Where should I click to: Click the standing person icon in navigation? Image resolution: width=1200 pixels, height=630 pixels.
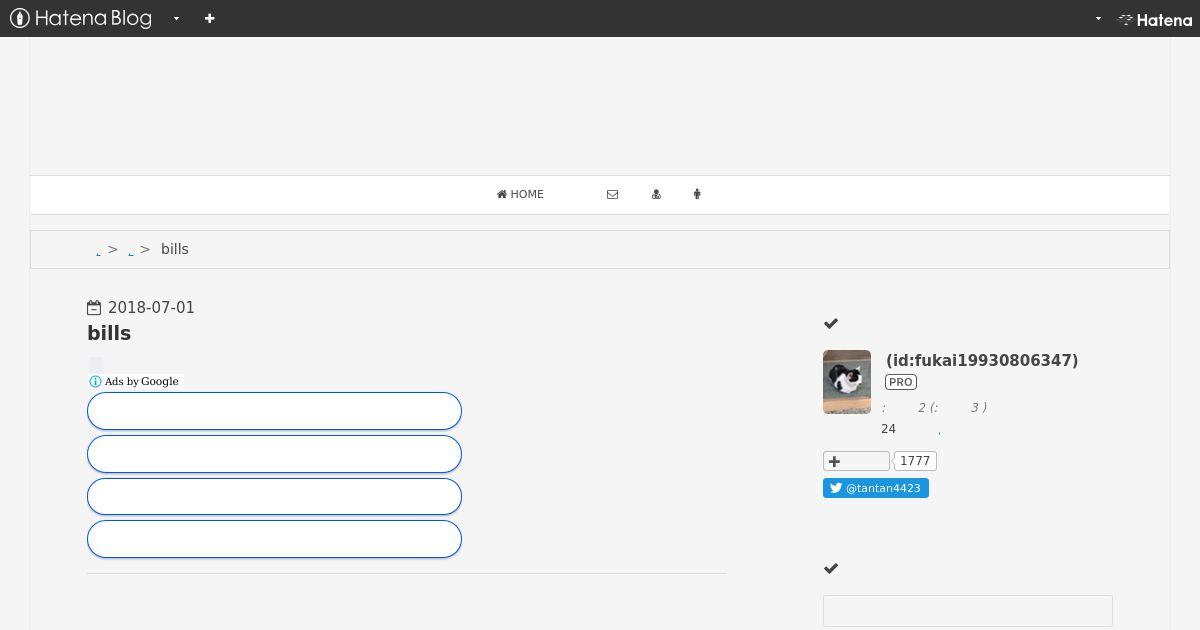click(x=697, y=194)
